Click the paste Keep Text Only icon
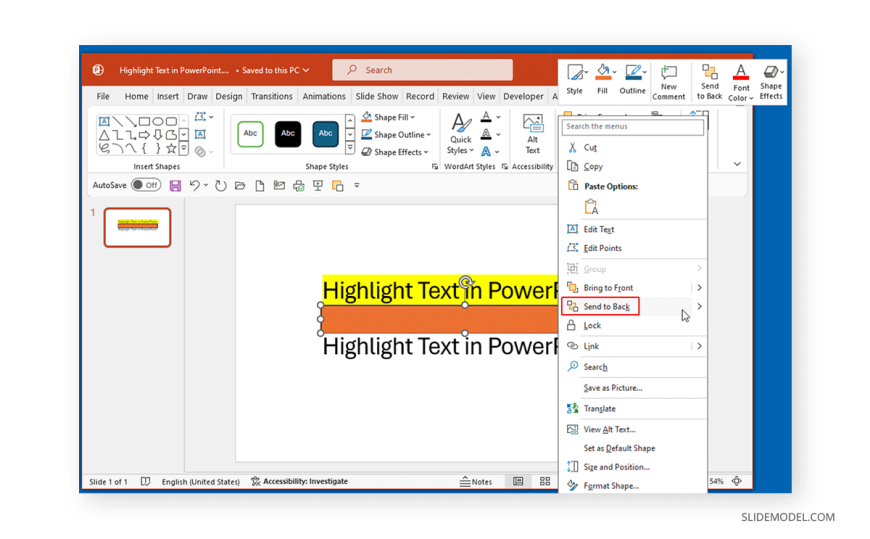This screenshot has width=870, height=539. point(591,206)
